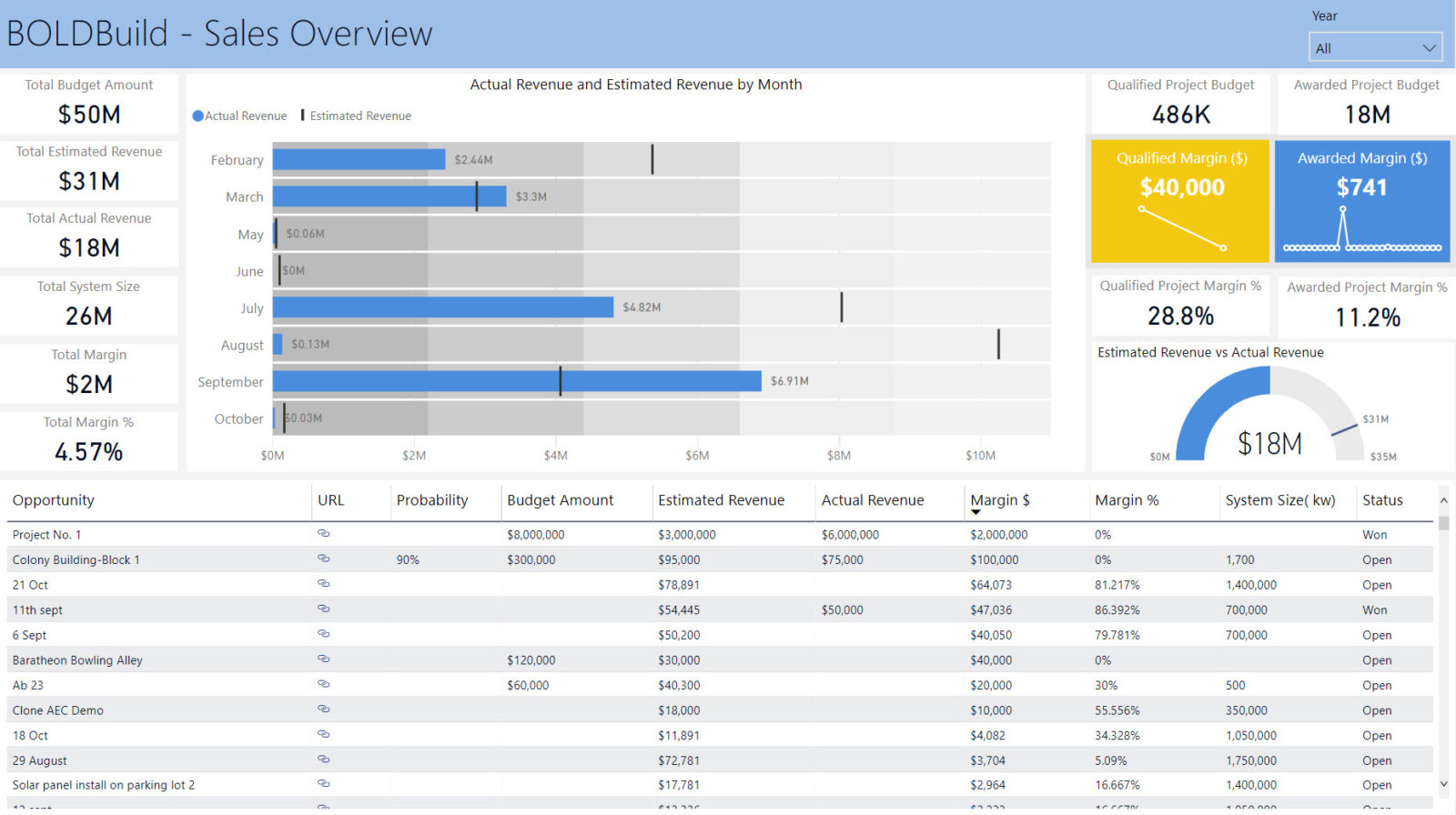The height and width of the screenshot is (815, 1456).
Task: Sort table by Probability column header
Action: [432, 500]
